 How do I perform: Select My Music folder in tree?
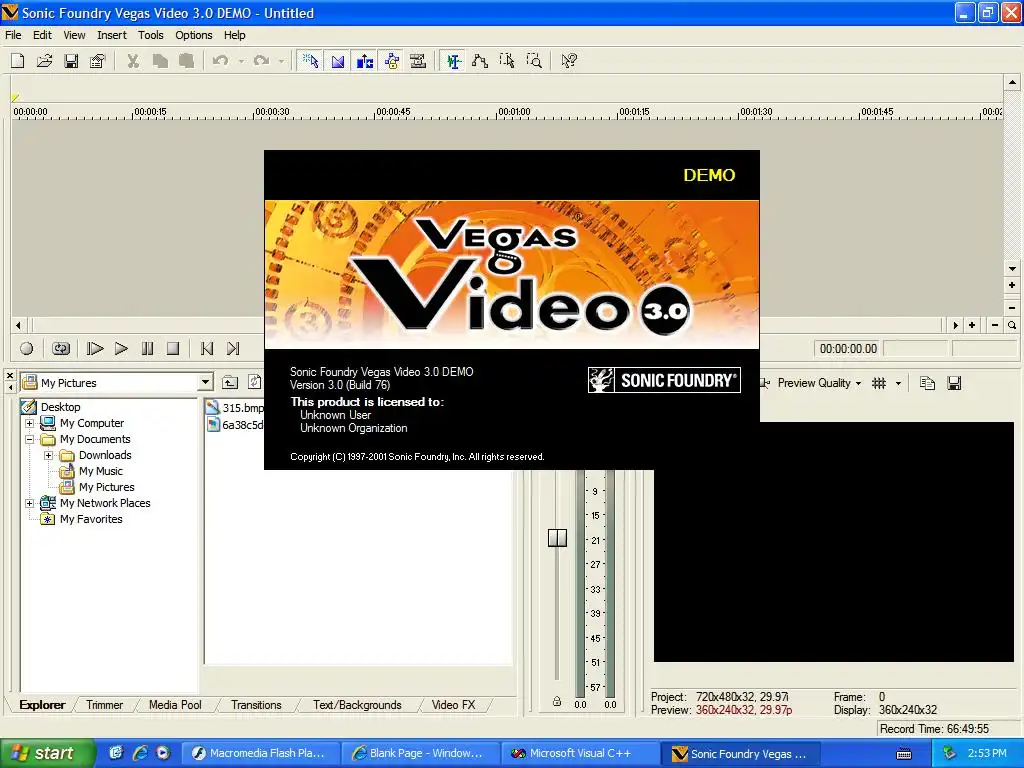(101, 472)
